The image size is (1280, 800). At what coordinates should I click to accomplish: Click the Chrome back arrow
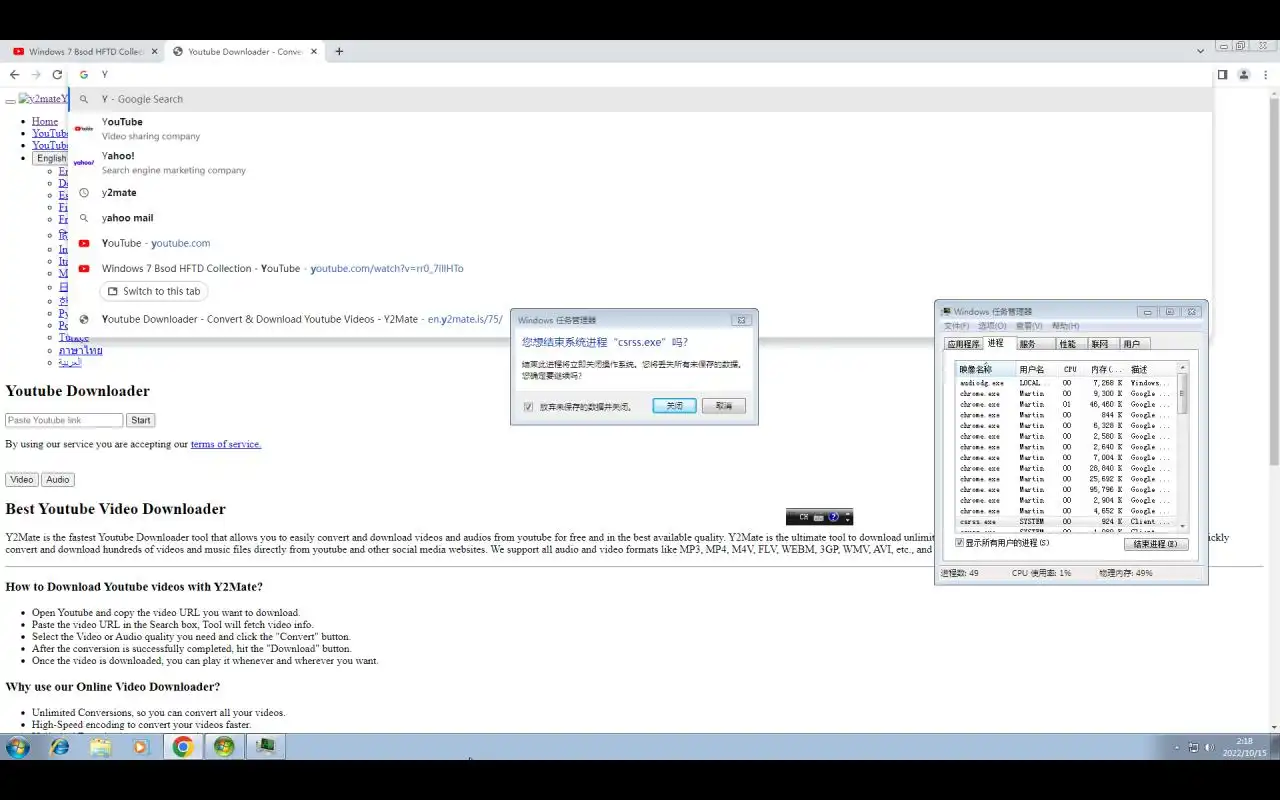coord(14,75)
